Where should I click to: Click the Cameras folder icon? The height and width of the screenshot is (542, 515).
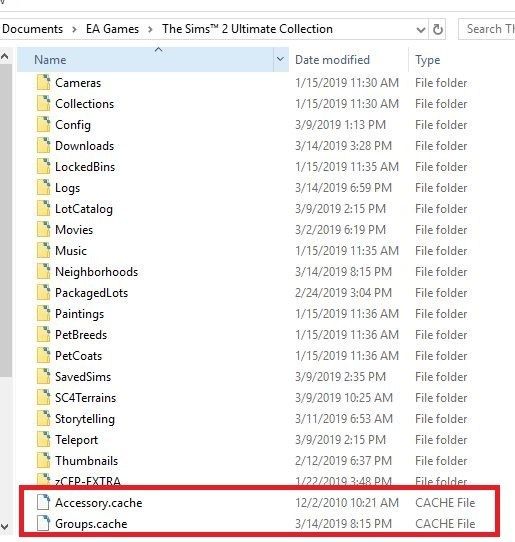[43, 83]
